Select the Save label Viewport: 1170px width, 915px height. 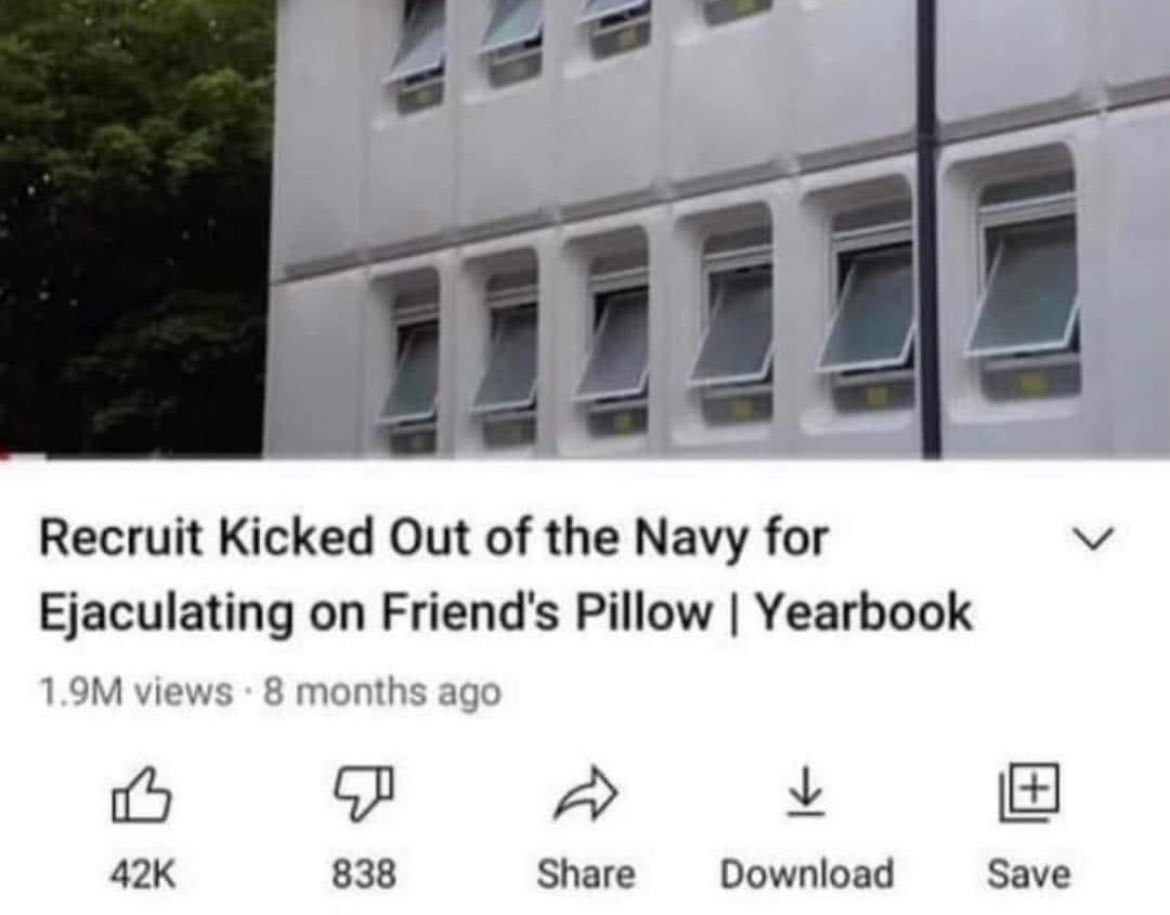point(1028,874)
